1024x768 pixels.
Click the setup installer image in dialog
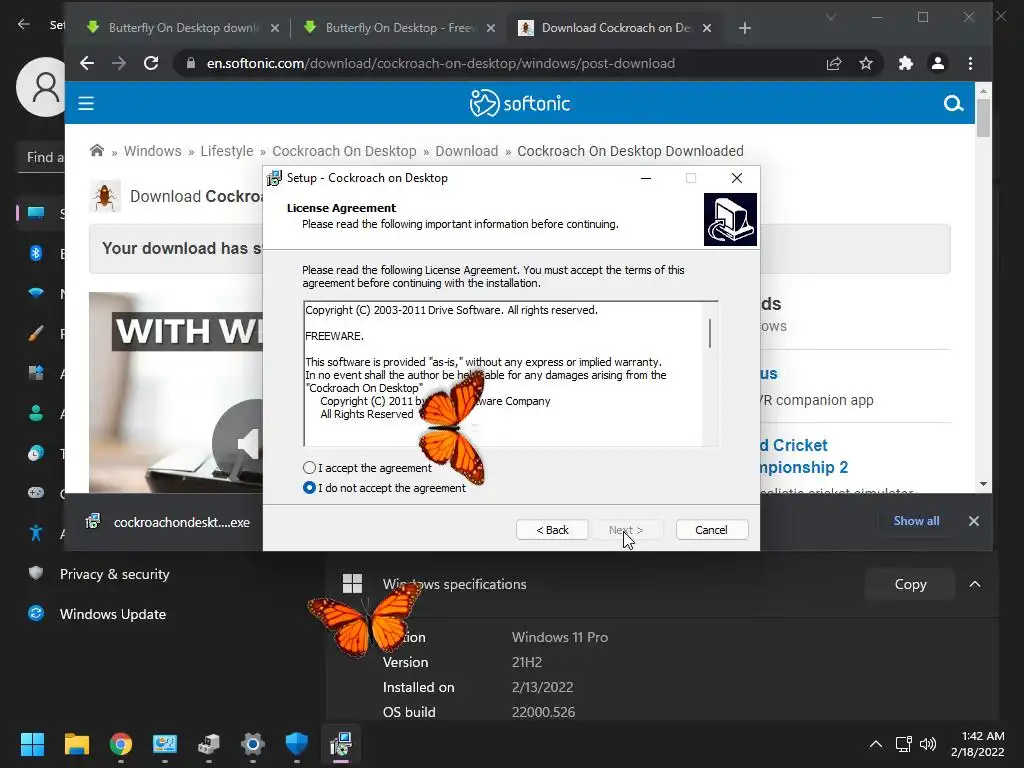[x=730, y=219]
